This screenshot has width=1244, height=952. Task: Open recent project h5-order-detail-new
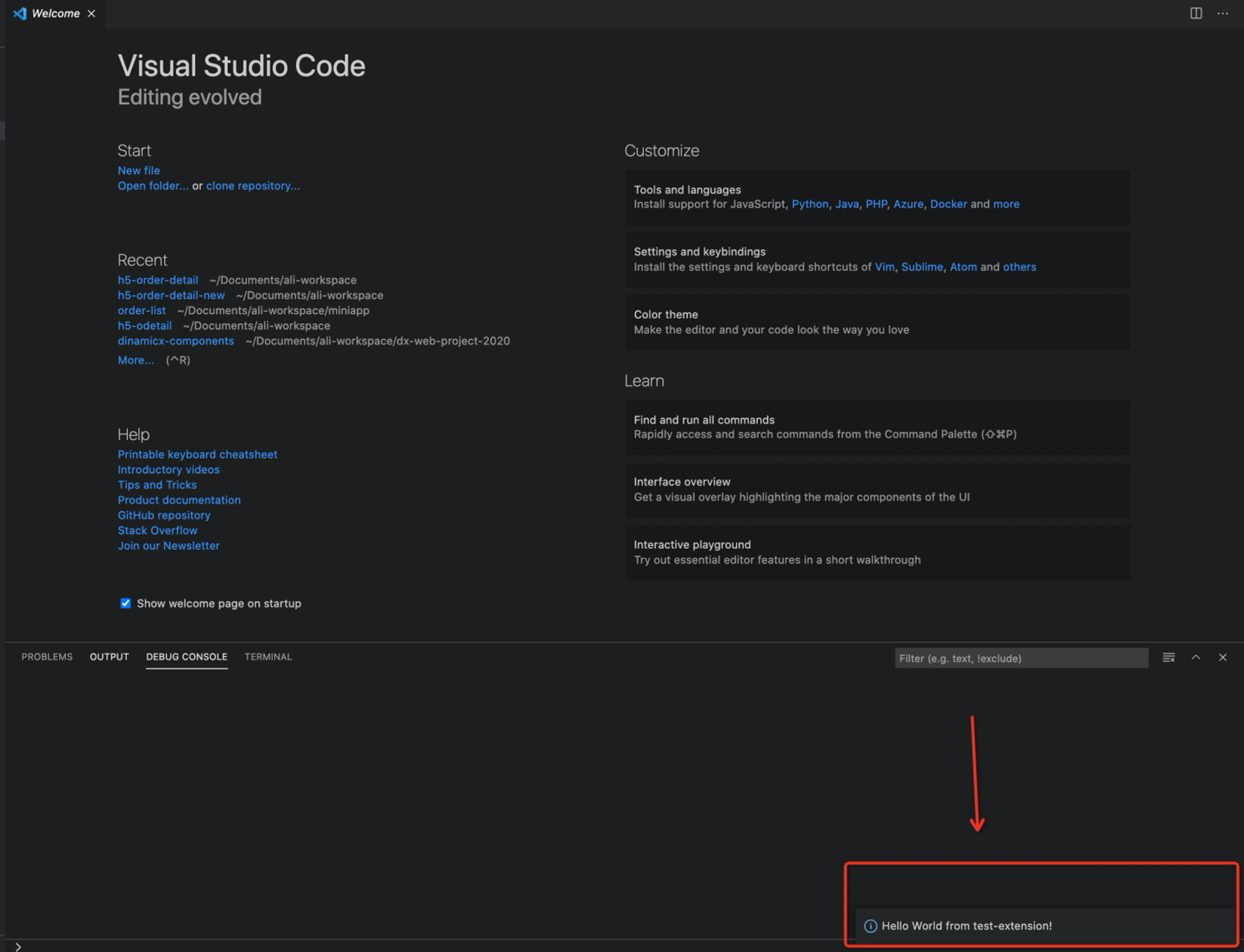coord(171,295)
